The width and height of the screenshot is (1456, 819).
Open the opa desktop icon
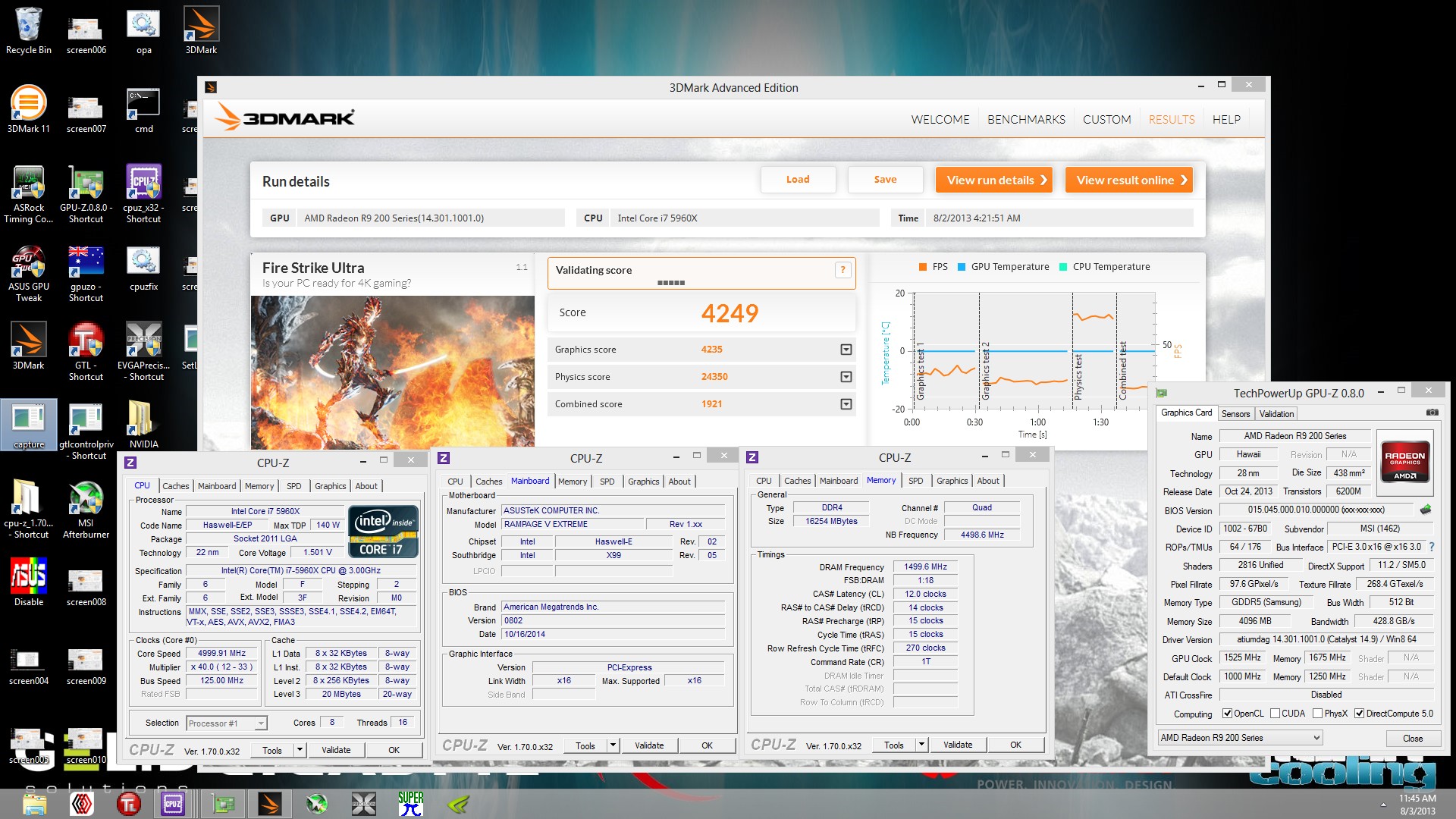tap(143, 30)
